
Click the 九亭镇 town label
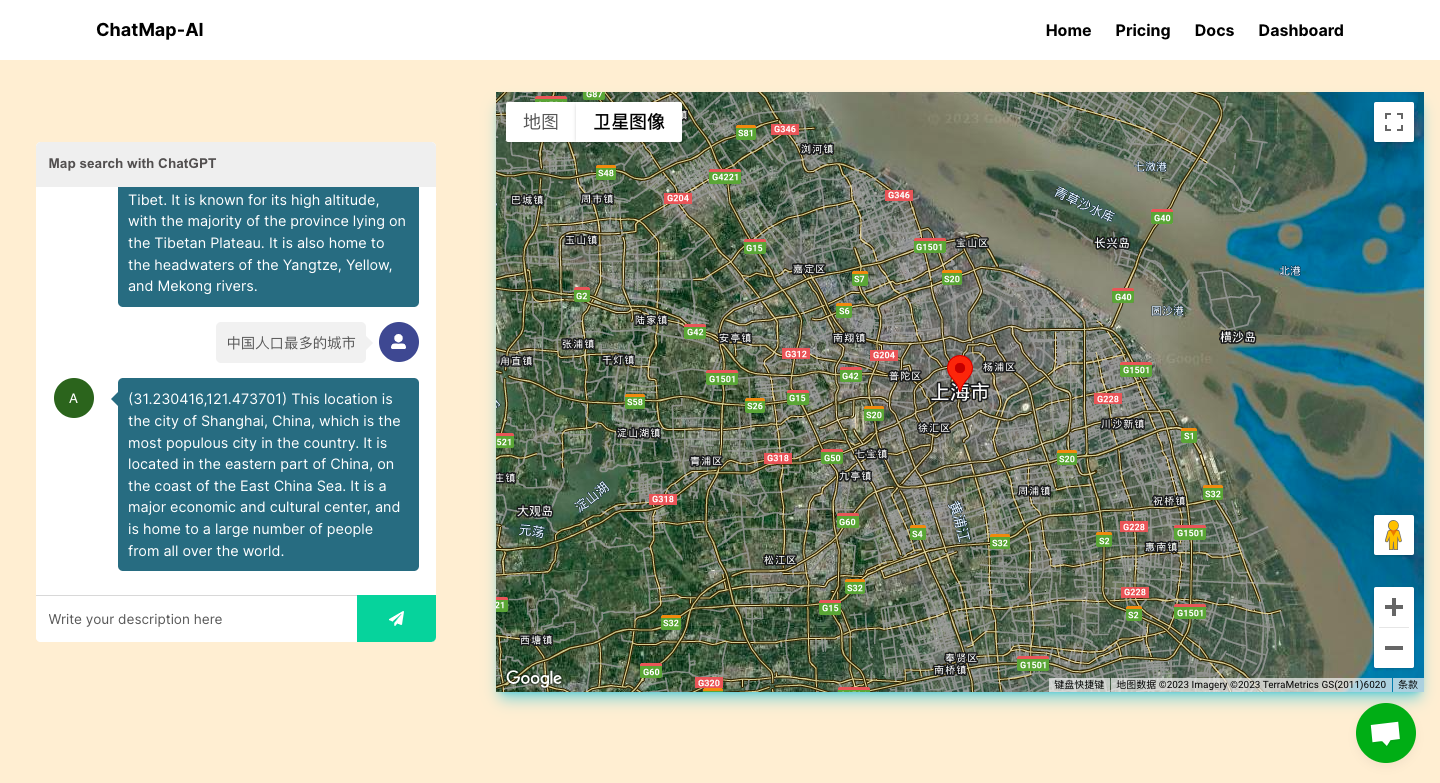[856, 476]
